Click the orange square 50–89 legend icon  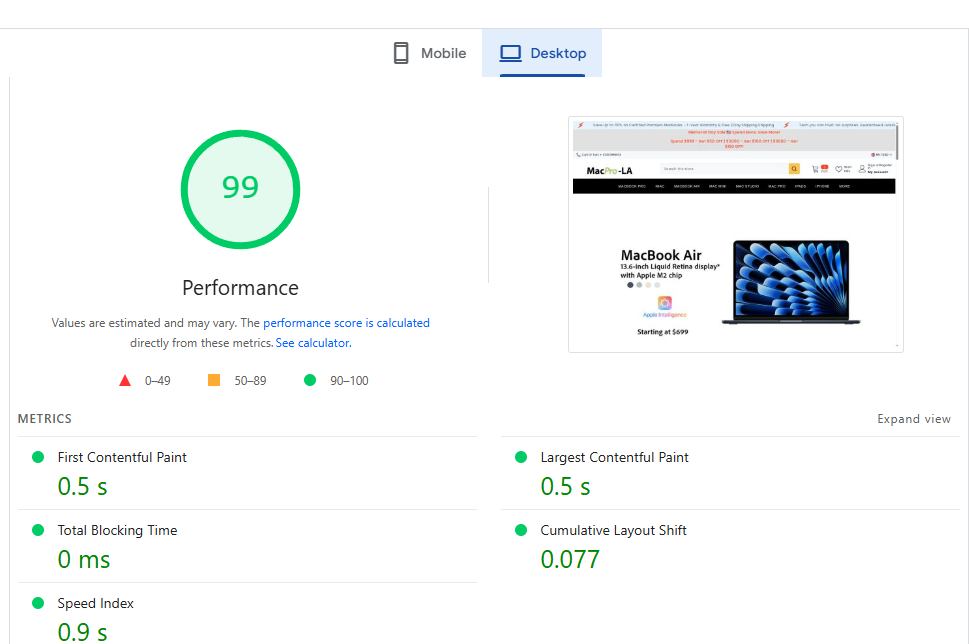pyautogui.click(x=214, y=380)
